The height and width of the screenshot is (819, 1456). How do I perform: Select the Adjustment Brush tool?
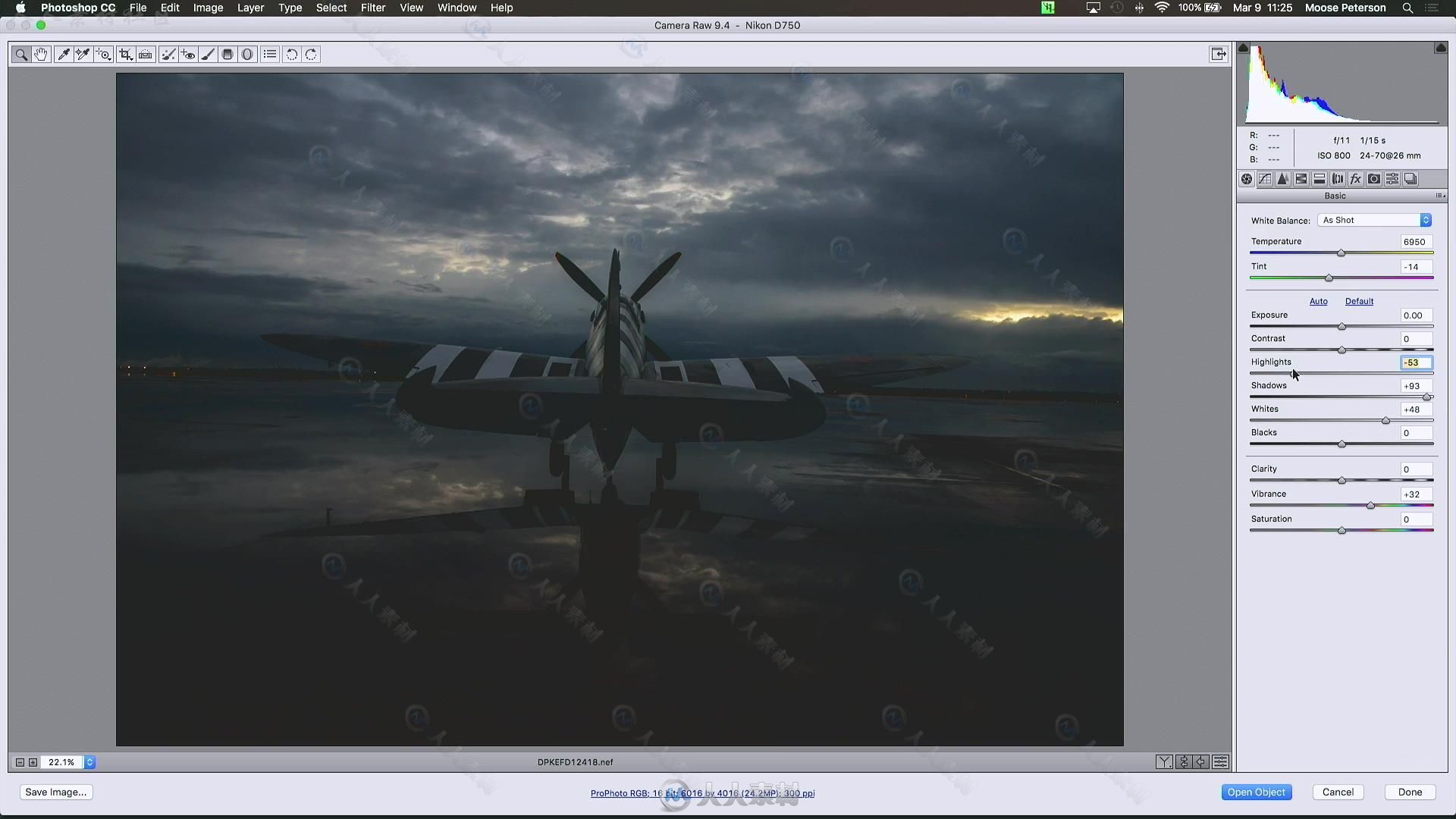point(207,55)
